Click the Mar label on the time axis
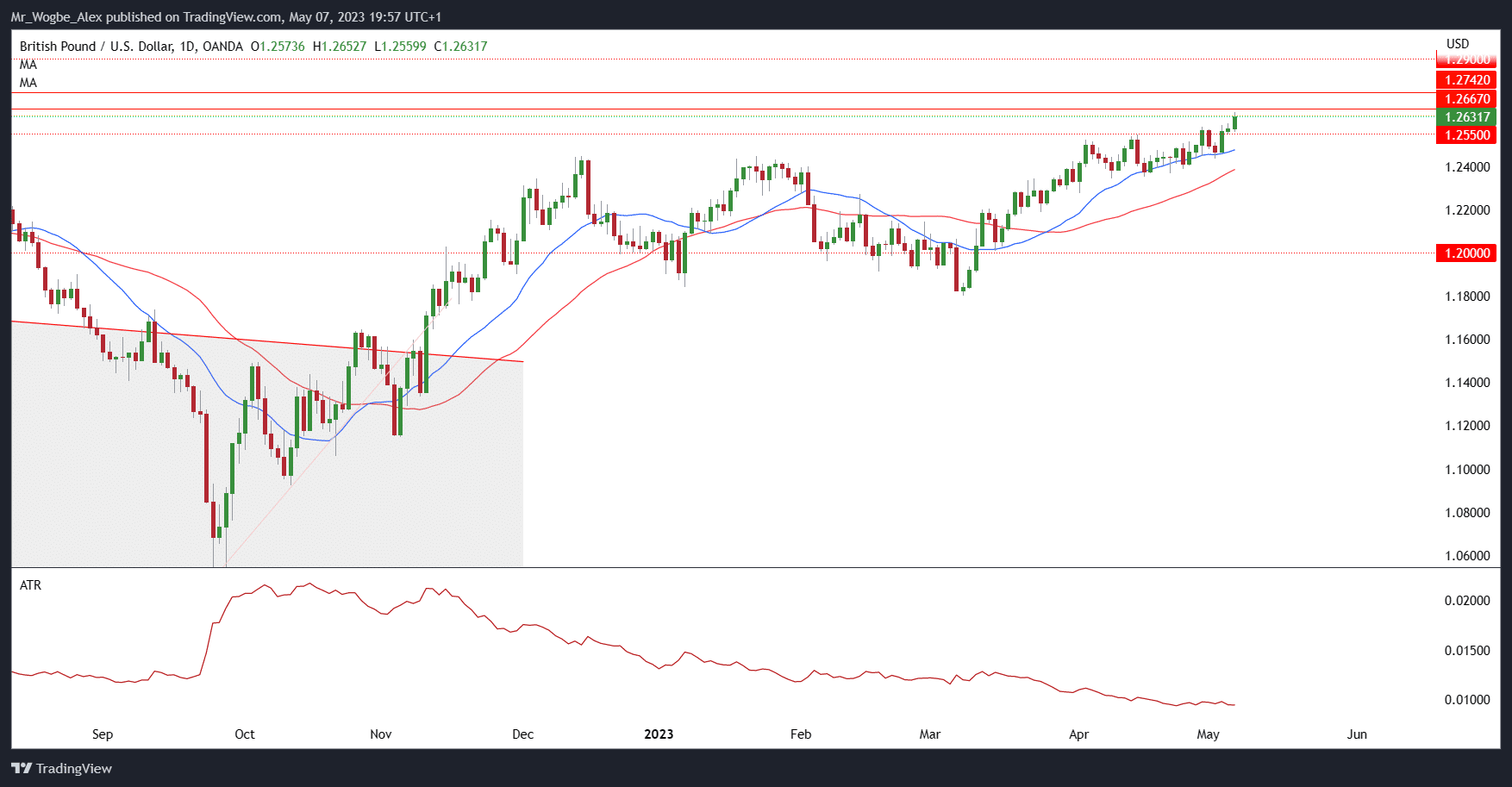 click(930, 734)
